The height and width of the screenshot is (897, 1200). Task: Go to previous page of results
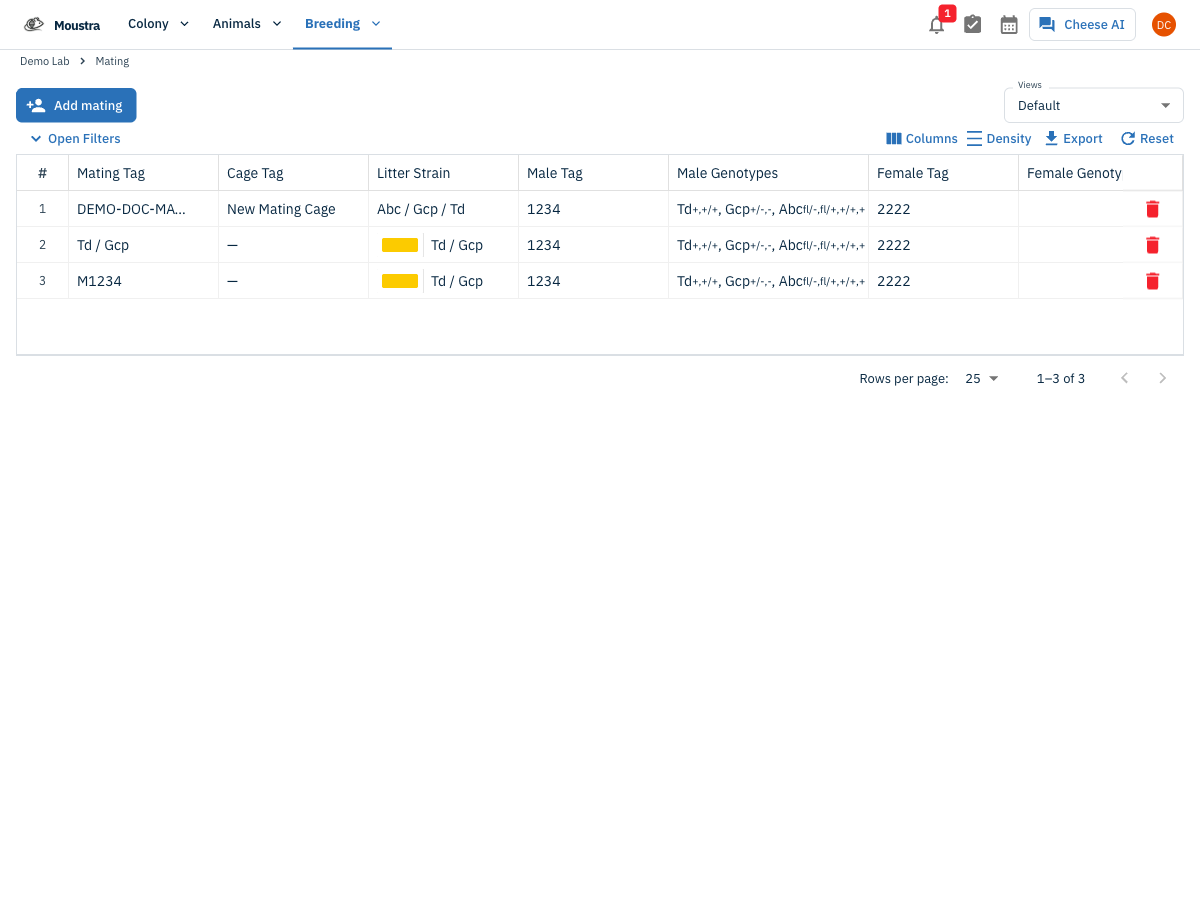click(1124, 378)
